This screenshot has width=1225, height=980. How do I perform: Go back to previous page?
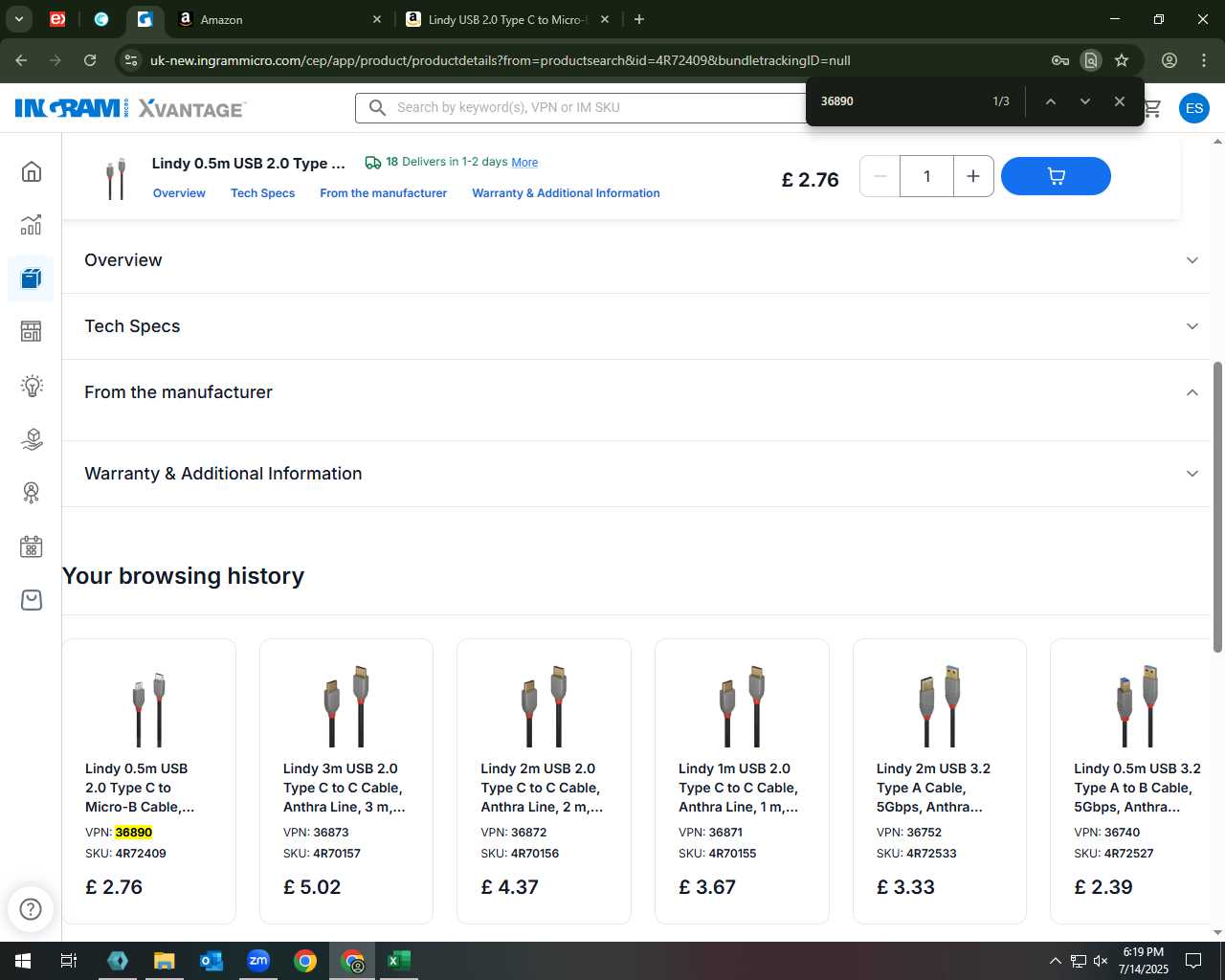click(21, 60)
